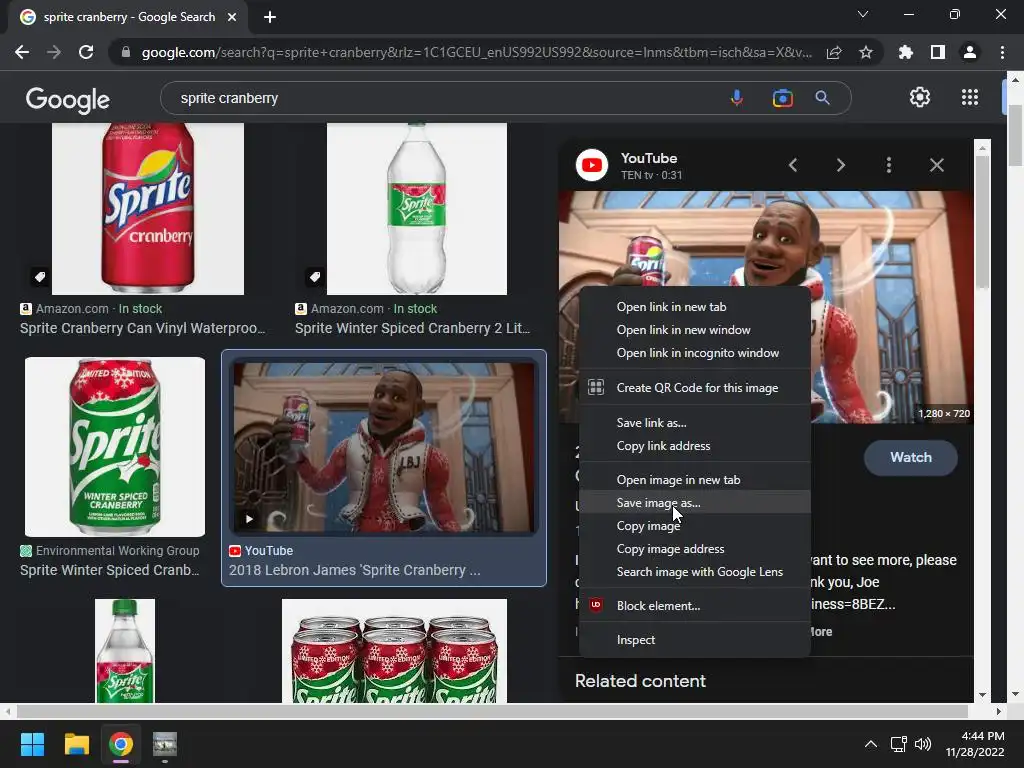The height and width of the screenshot is (768, 1024).
Task: Open preview panel more options menu
Action: pos(888,165)
